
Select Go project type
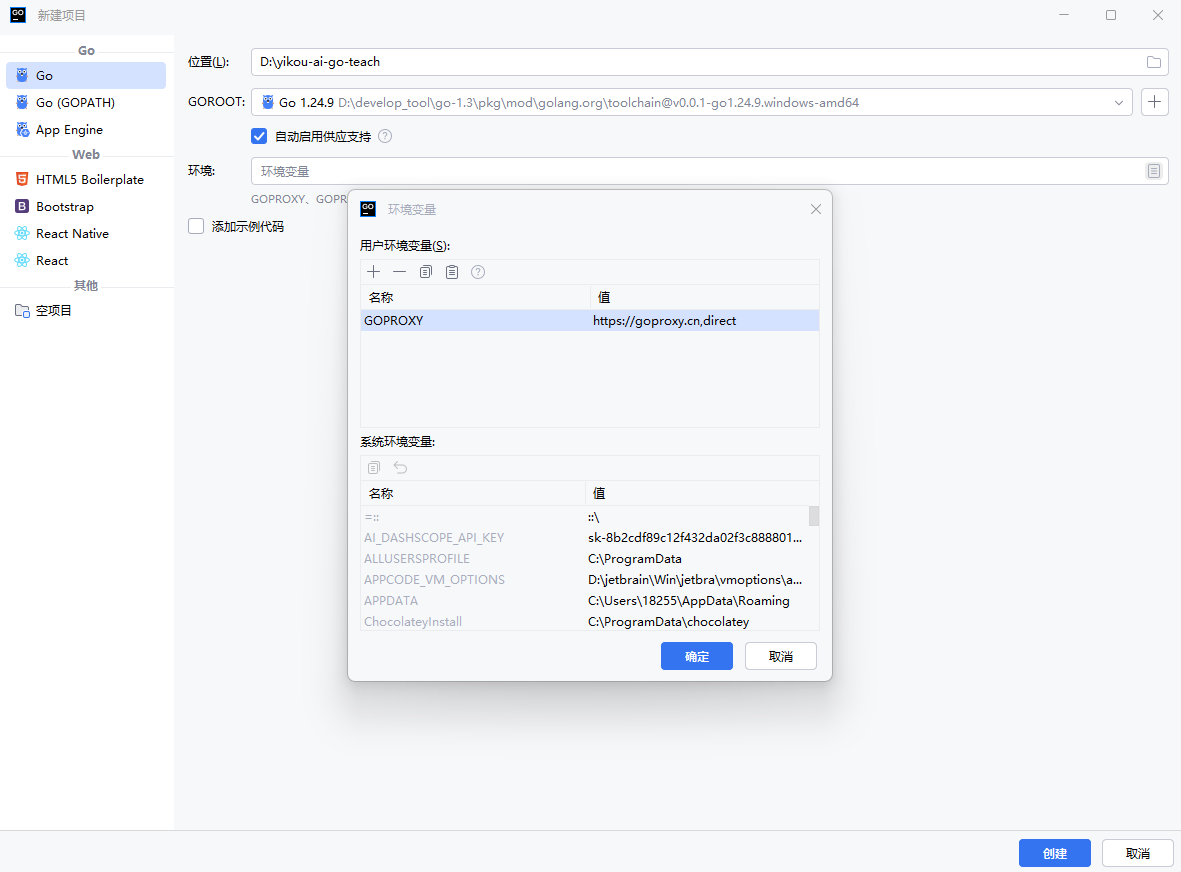click(x=86, y=75)
